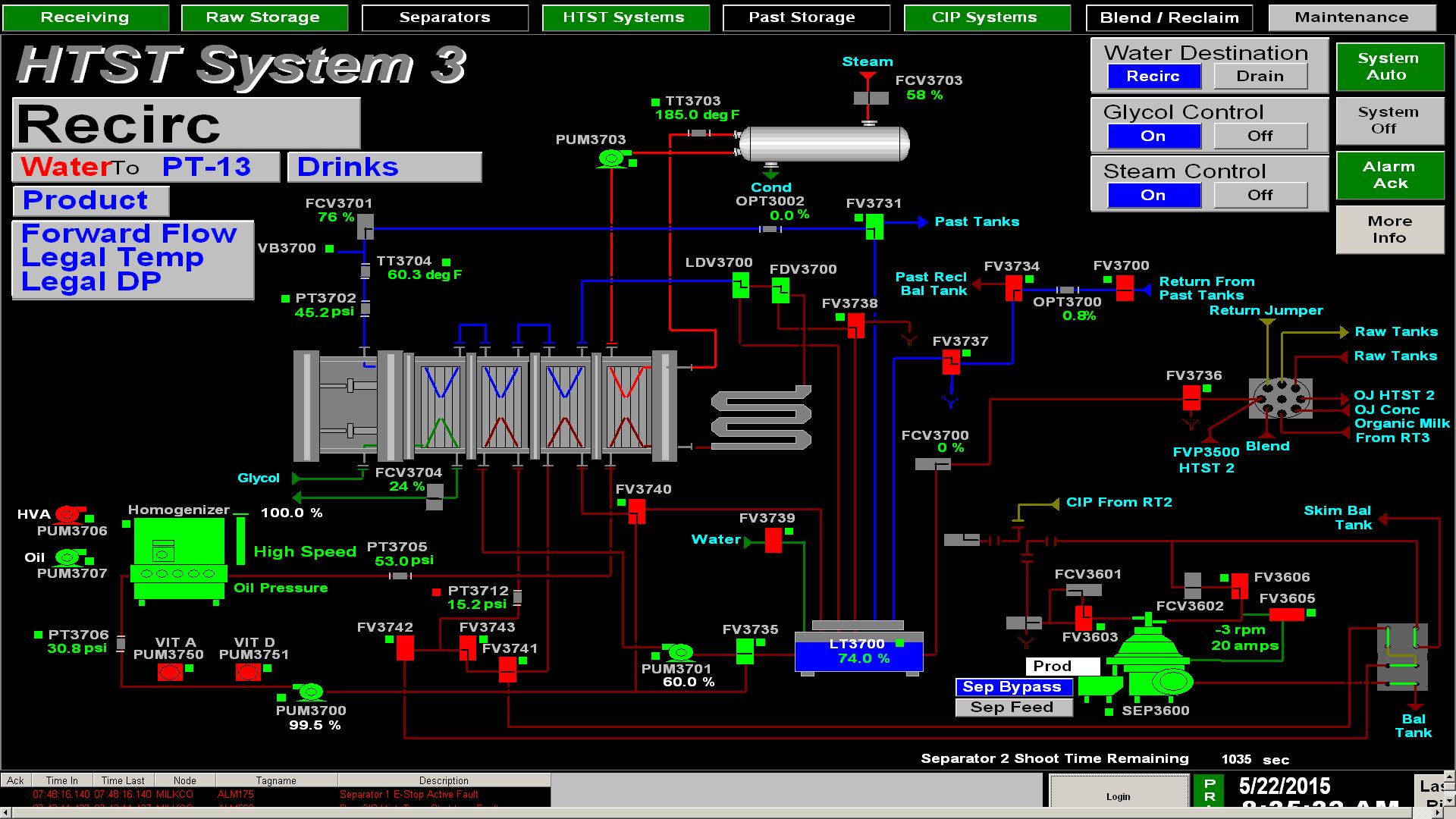1456x819 pixels.
Task: Set Water Destination to Recirc
Action: (1153, 76)
